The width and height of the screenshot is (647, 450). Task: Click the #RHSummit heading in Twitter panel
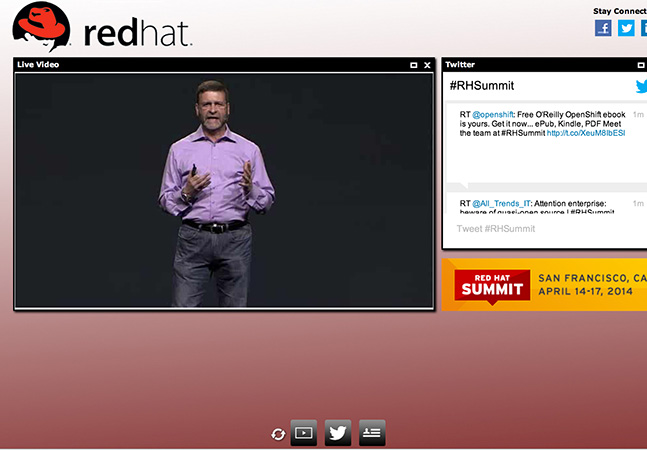tap(482, 86)
